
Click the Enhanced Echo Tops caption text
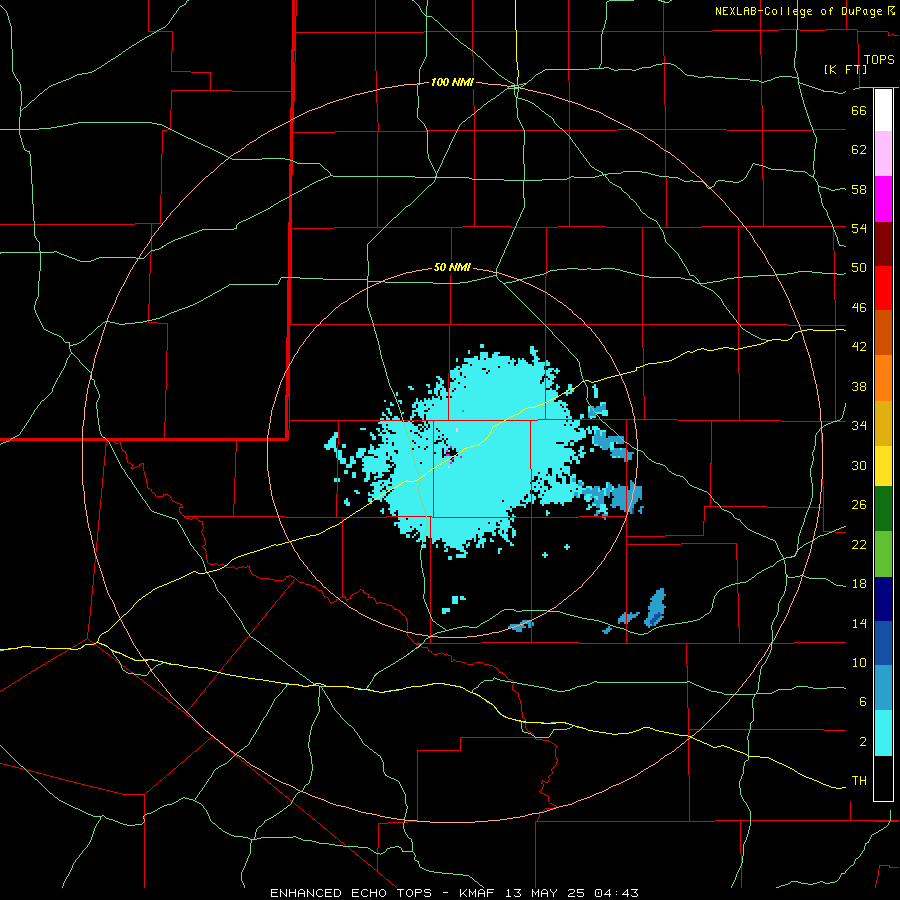coord(454,893)
